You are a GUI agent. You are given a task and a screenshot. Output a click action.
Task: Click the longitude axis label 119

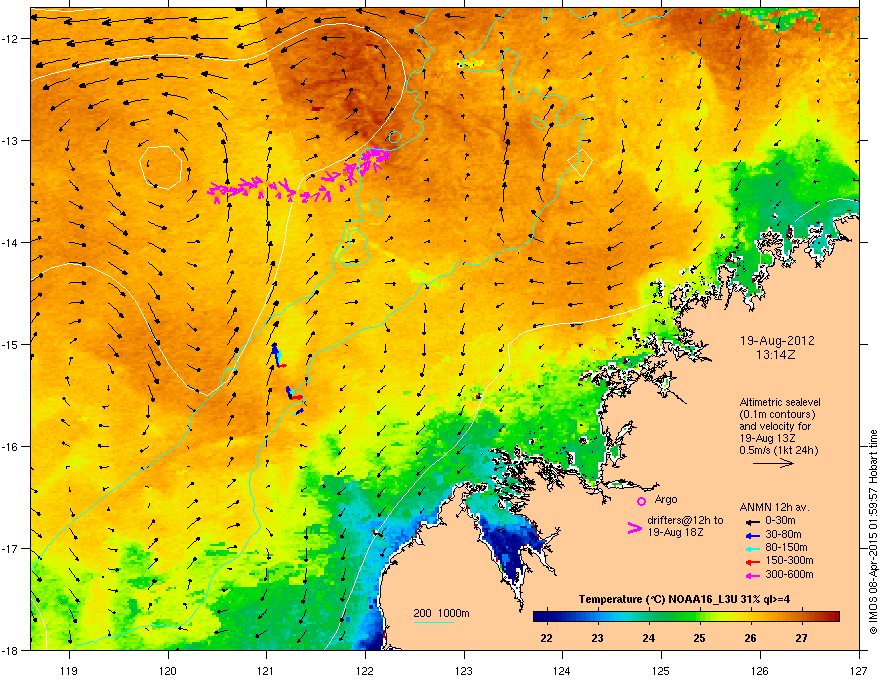pyautogui.click(x=68, y=670)
